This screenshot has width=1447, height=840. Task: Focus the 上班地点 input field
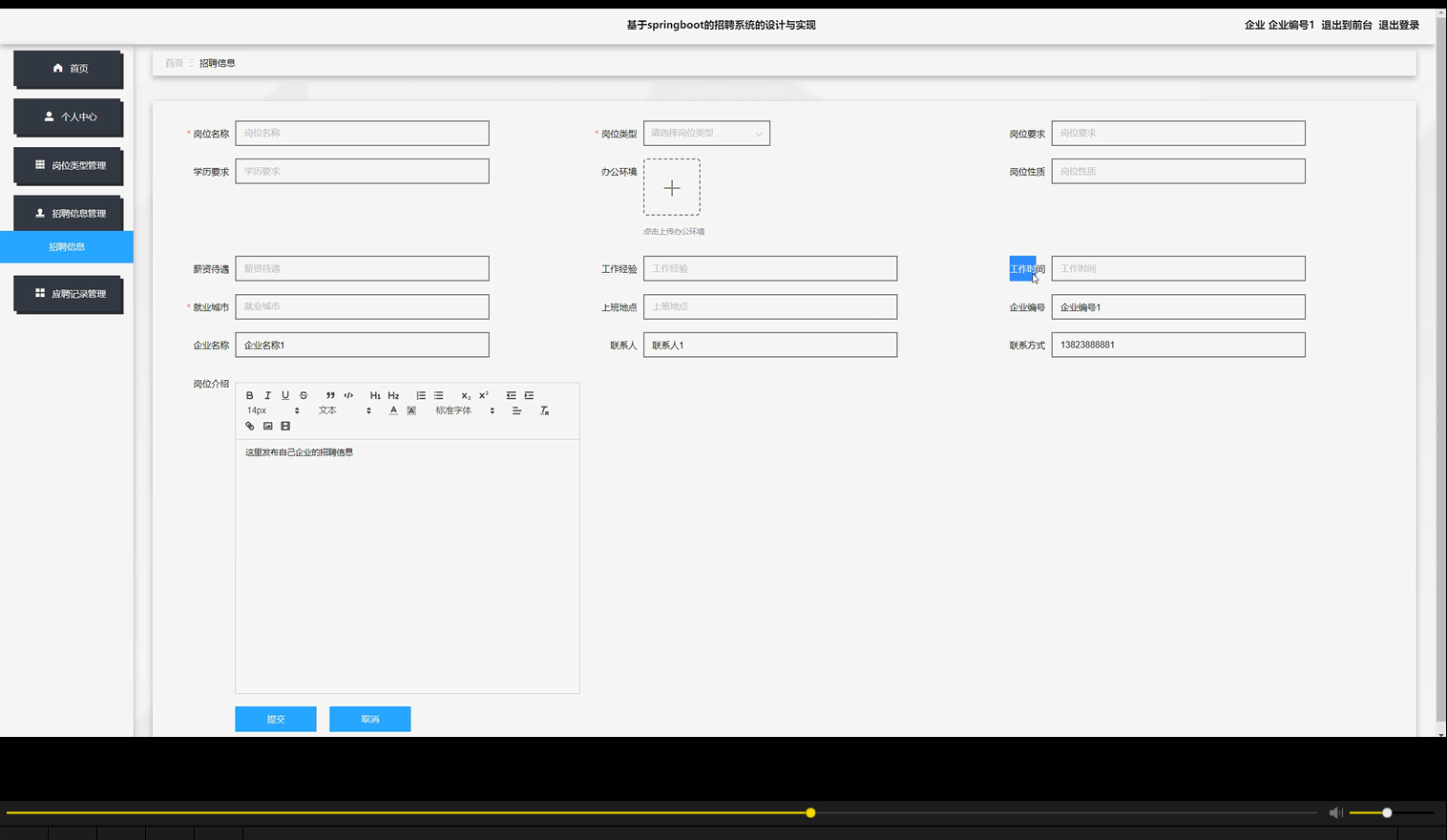click(x=770, y=306)
